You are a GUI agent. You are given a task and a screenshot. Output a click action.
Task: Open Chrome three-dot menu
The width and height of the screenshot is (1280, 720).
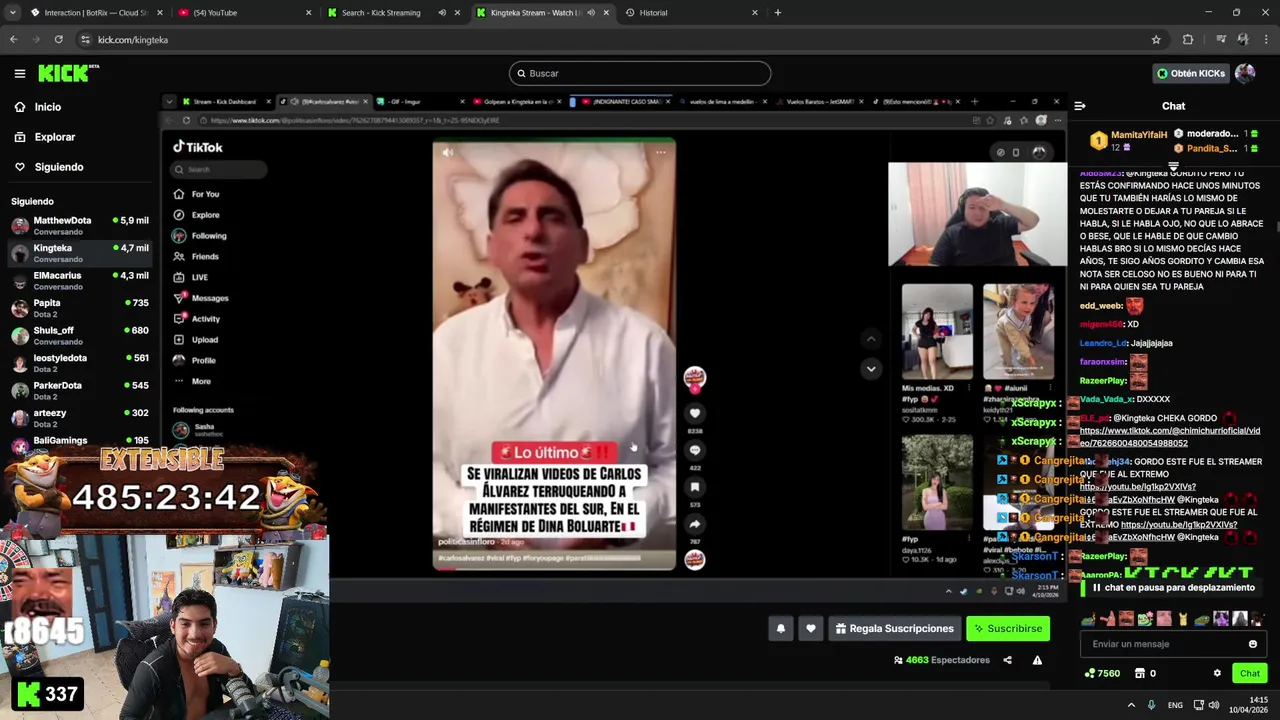point(1264,40)
